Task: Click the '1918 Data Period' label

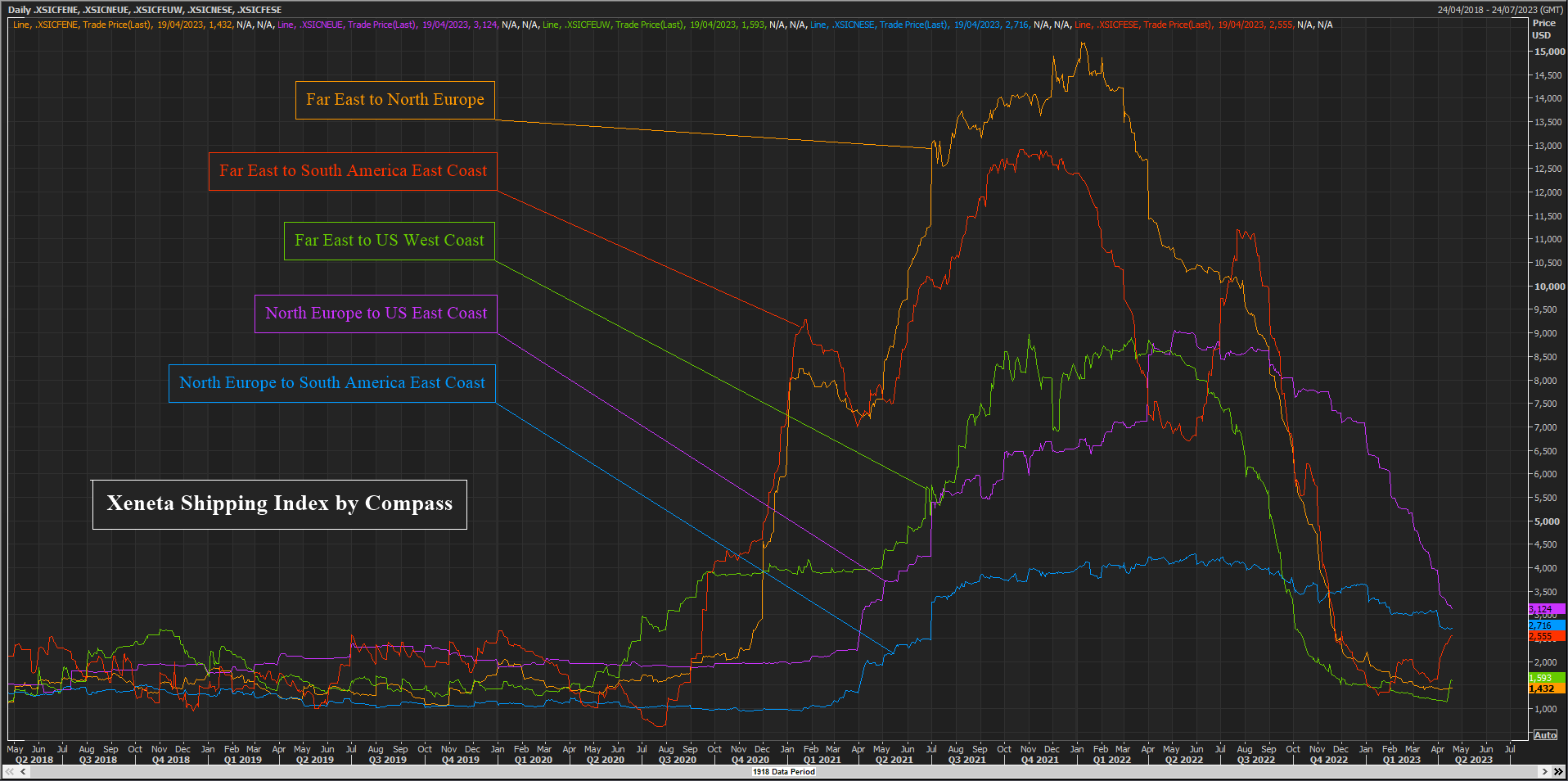Action: (784, 772)
